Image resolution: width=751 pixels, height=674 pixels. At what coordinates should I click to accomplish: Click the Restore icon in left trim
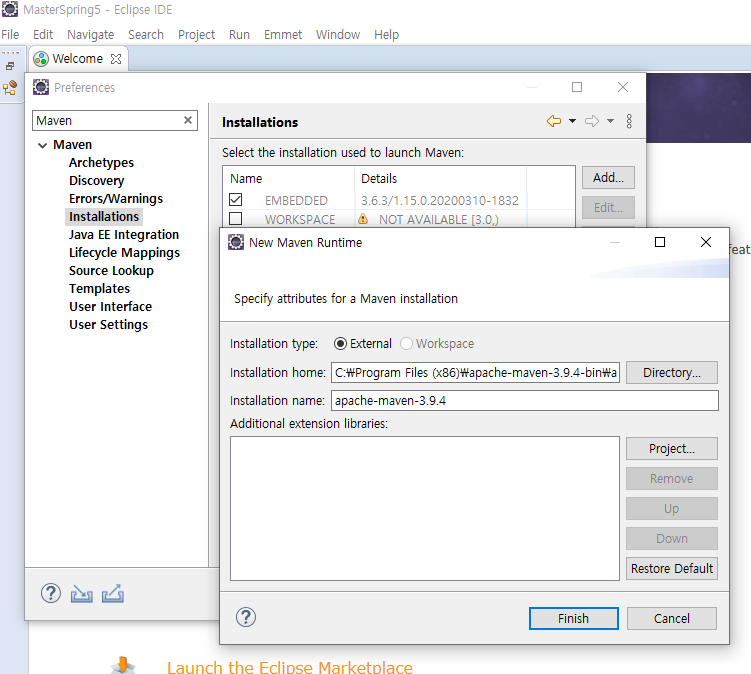pos(10,67)
